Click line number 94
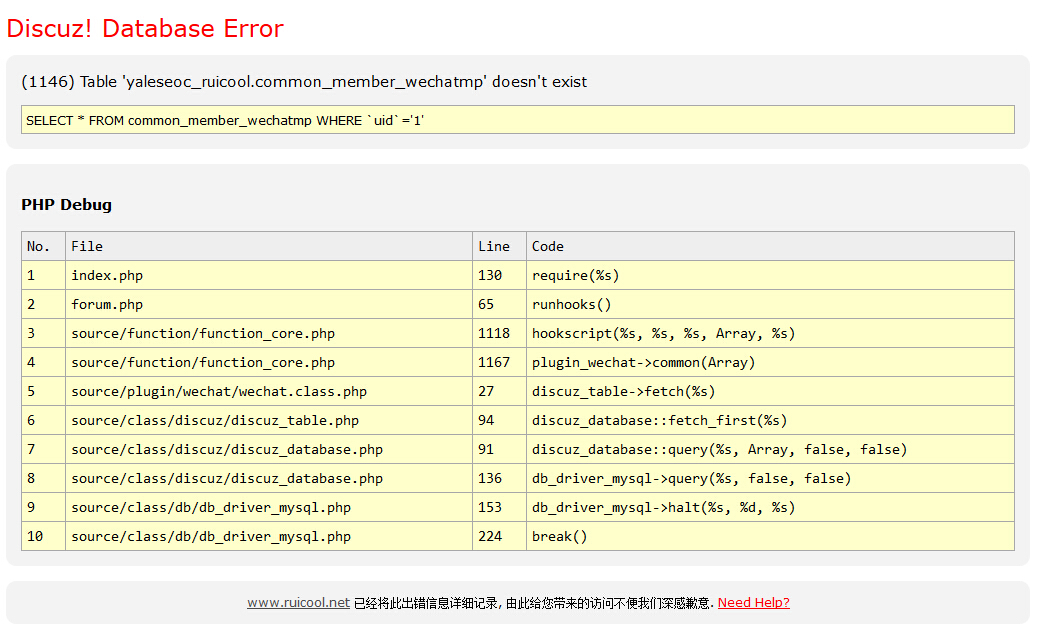Viewport: 1042px width, 633px height. 499,420
